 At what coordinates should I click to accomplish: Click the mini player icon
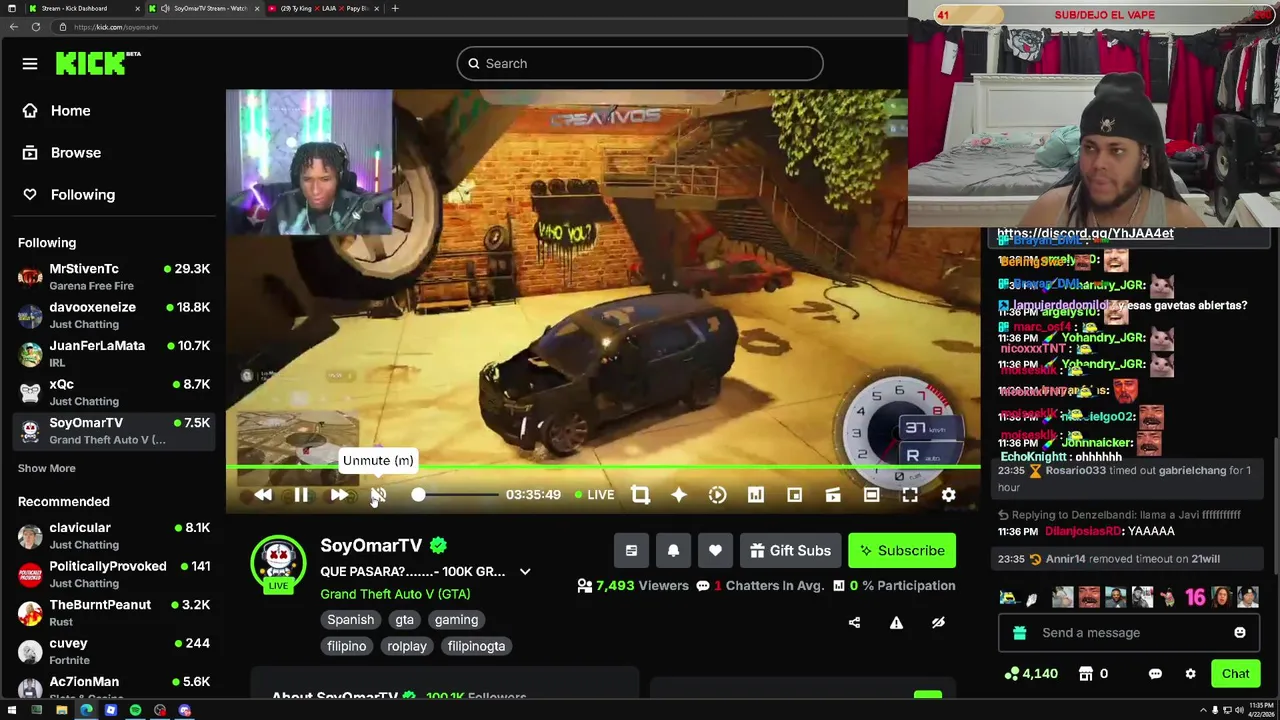click(x=832, y=495)
